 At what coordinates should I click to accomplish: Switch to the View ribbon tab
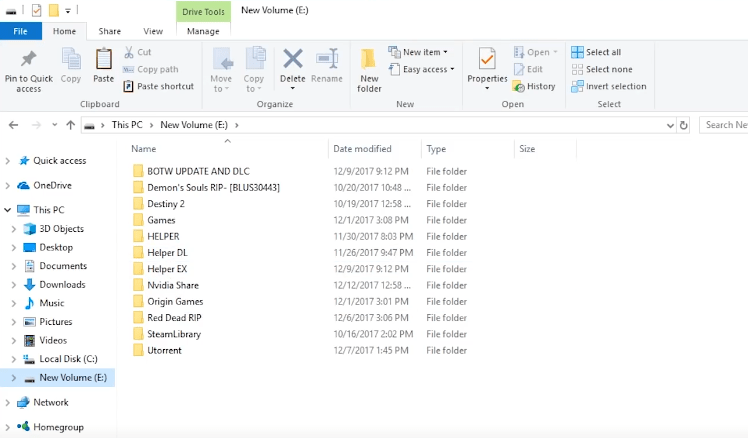pos(153,31)
